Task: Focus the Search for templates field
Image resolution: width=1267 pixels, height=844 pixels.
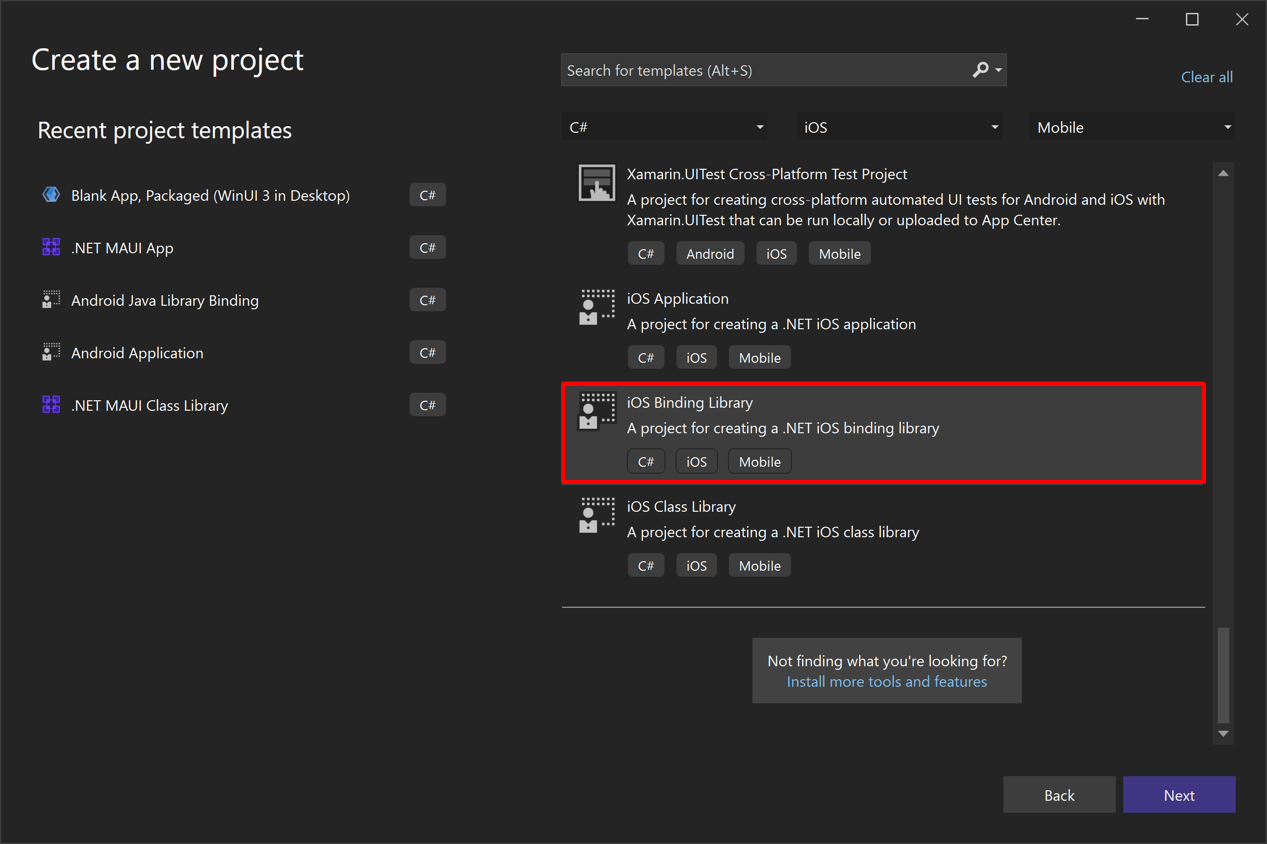Action: tap(765, 70)
